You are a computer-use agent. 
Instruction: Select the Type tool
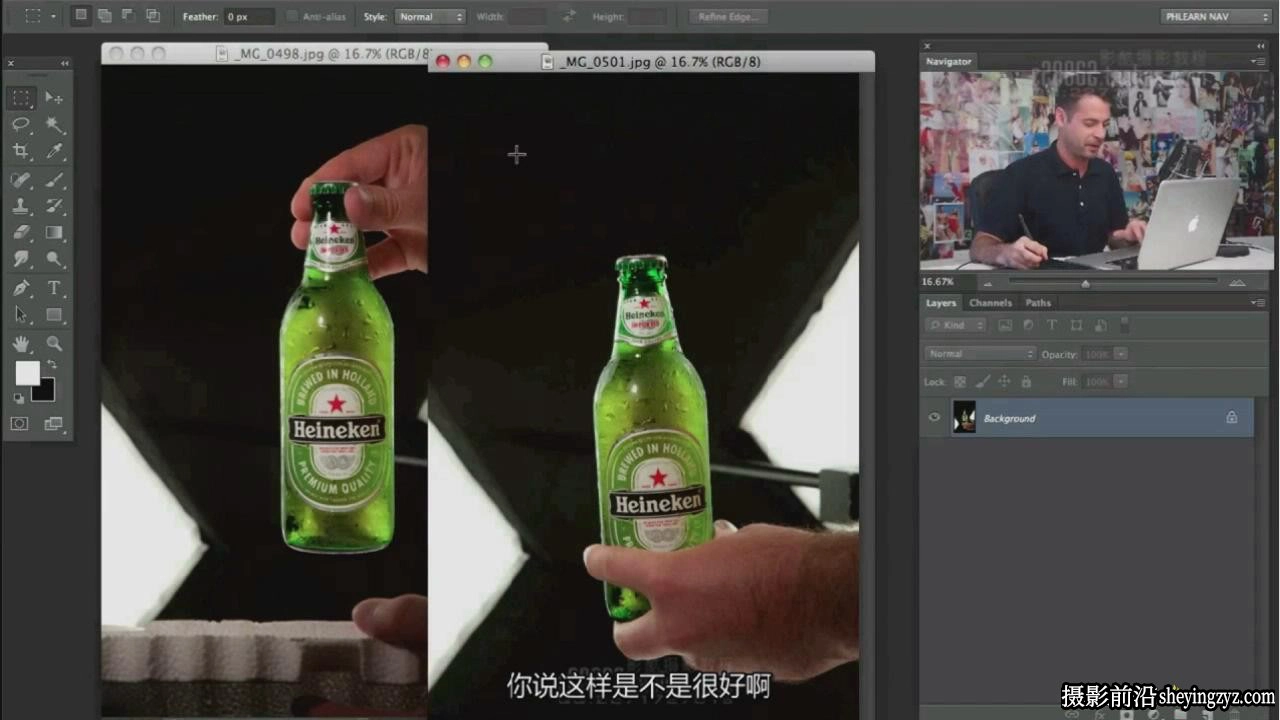[x=54, y=288]
